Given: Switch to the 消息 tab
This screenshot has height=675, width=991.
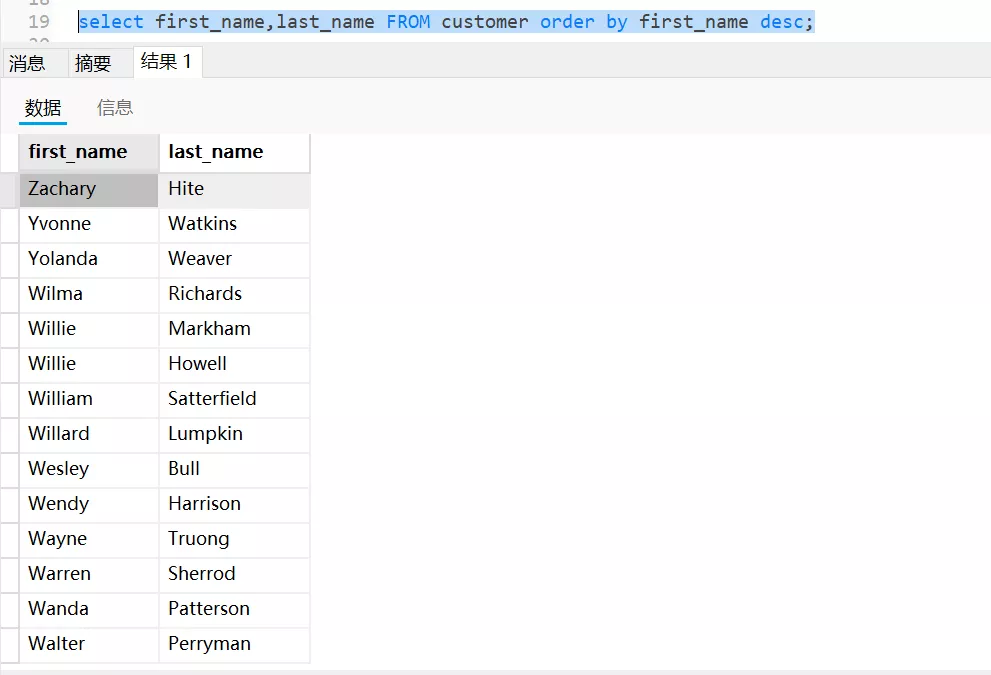Looking at the screenshot, I should [x=27, y=64].
